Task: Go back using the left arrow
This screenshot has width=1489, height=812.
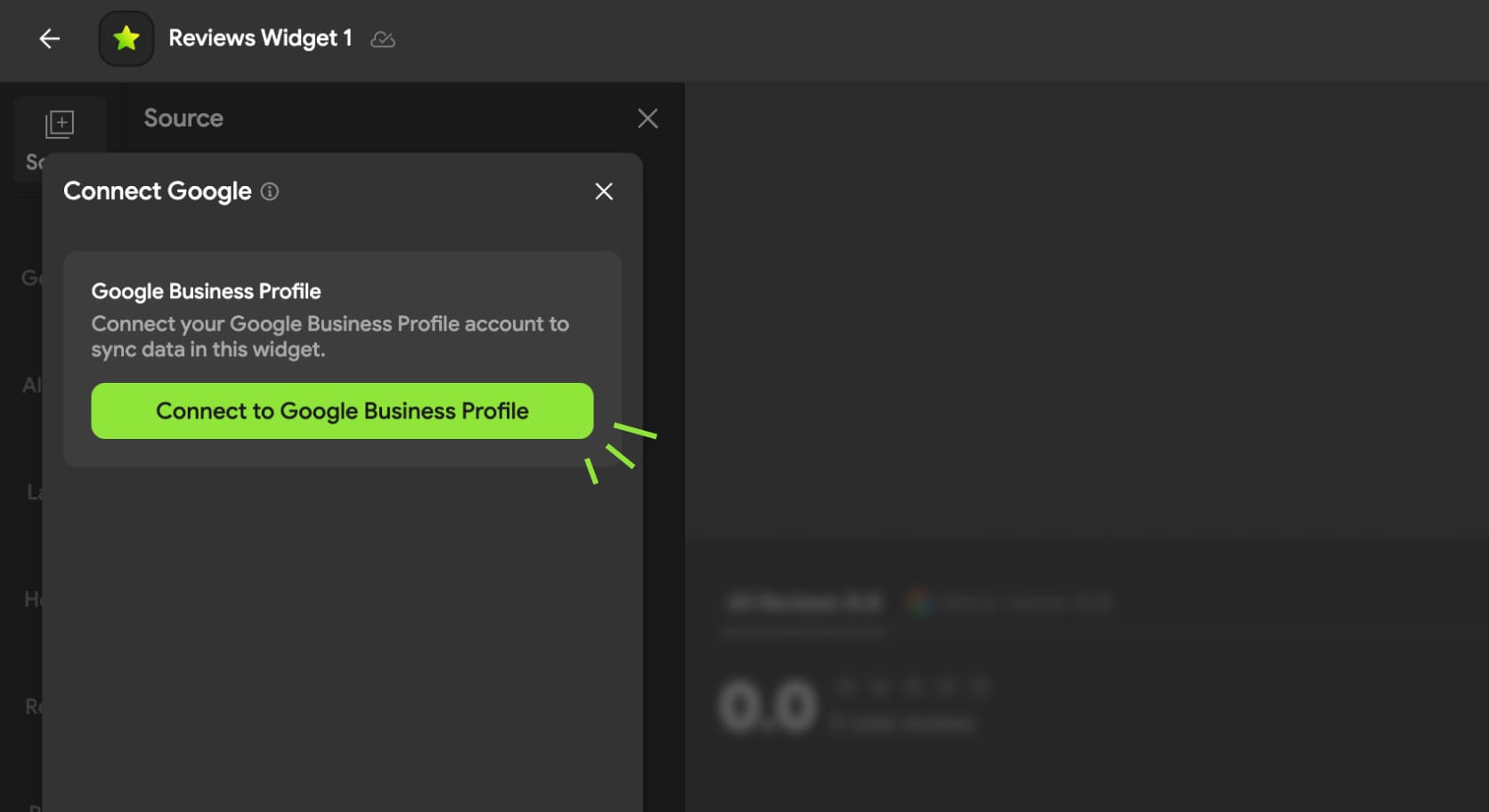Action: tap(50, 38)
